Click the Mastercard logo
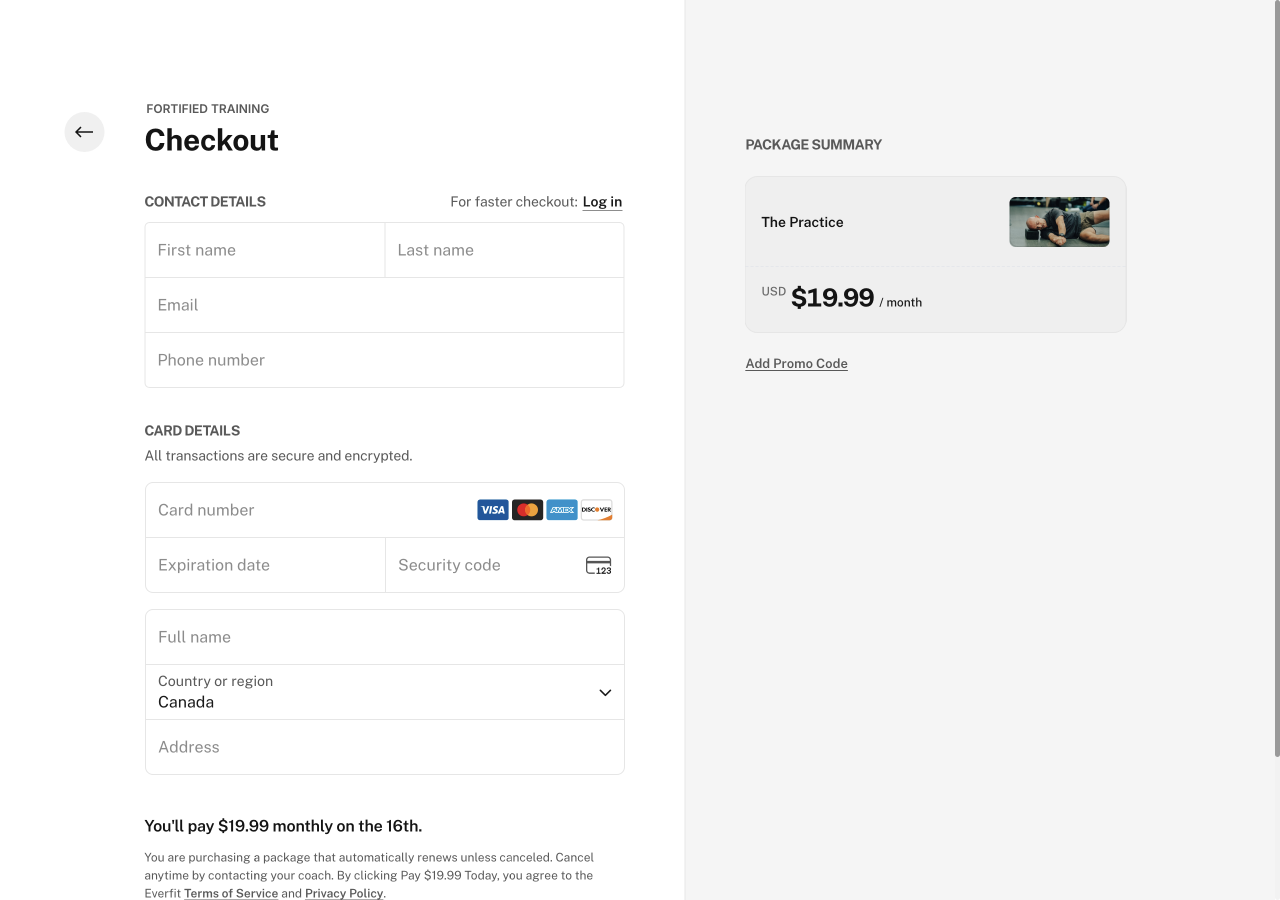Image resolution: width=1280 pixels, height=900 pixels. click(x=527, y=510)
